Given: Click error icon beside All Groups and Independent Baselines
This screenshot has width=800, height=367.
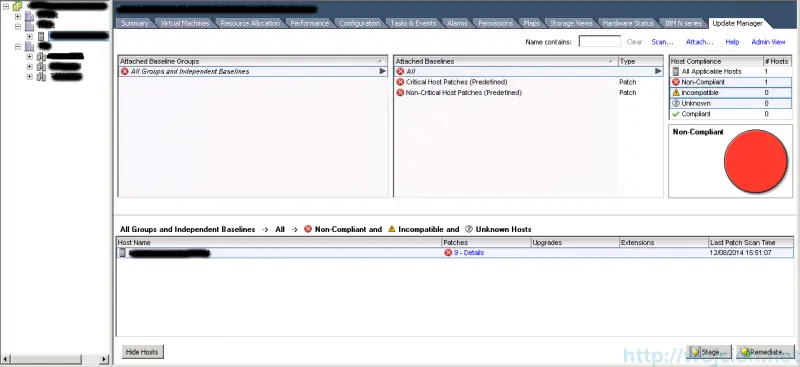Looking at the screenshot, I should click(x=124, y=71).
